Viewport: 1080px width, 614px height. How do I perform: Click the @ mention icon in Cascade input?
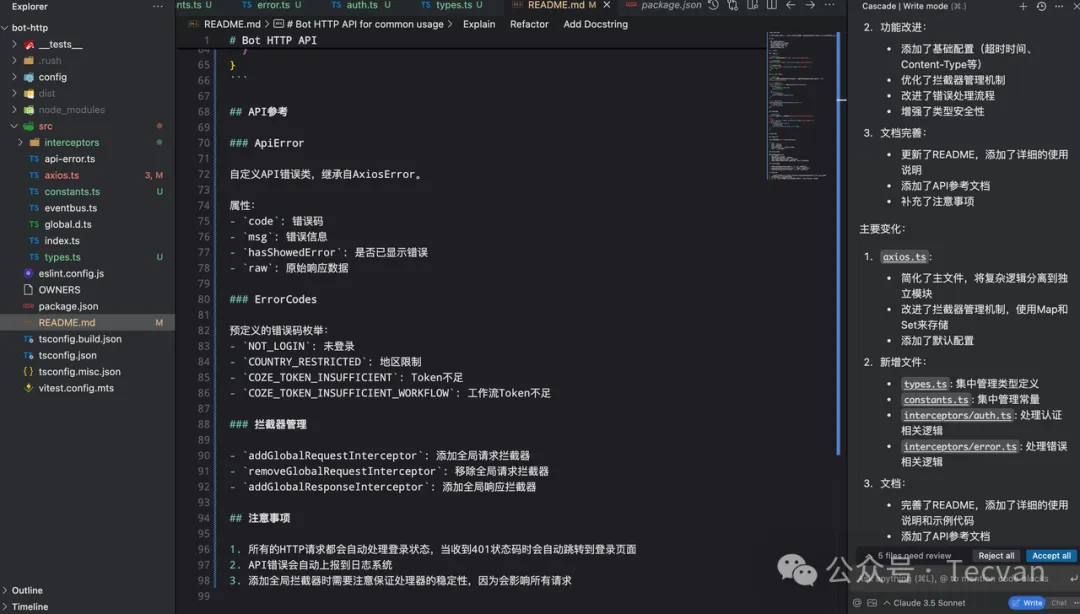858,602
